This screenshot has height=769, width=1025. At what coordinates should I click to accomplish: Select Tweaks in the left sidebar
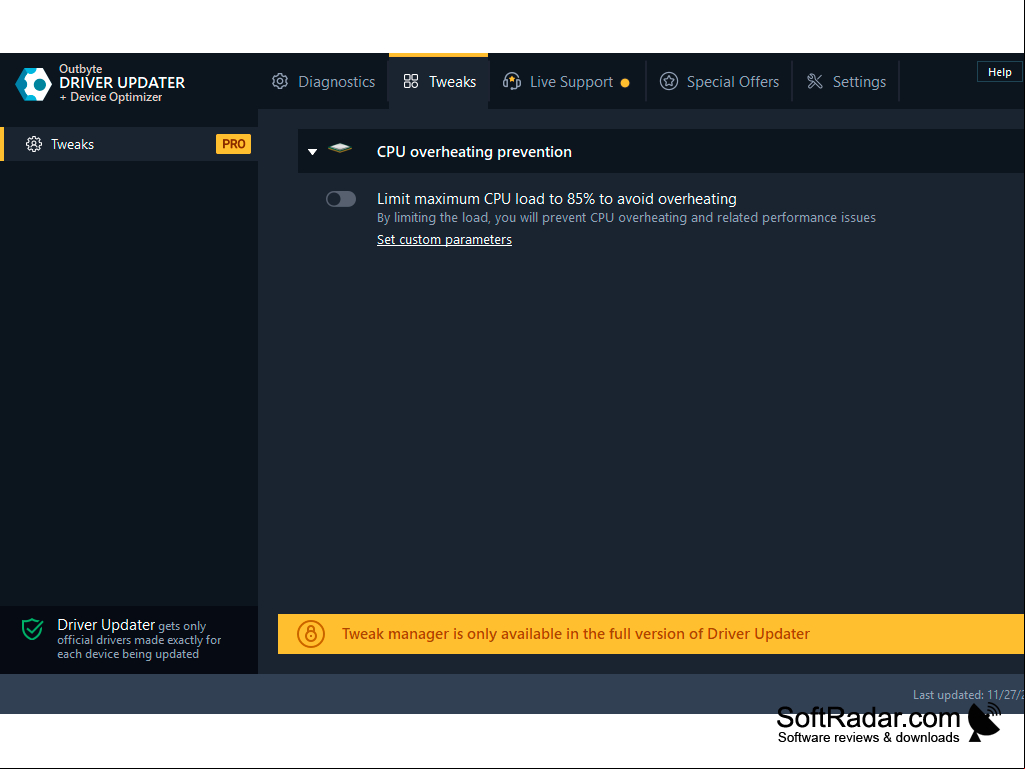coord(129,144)
